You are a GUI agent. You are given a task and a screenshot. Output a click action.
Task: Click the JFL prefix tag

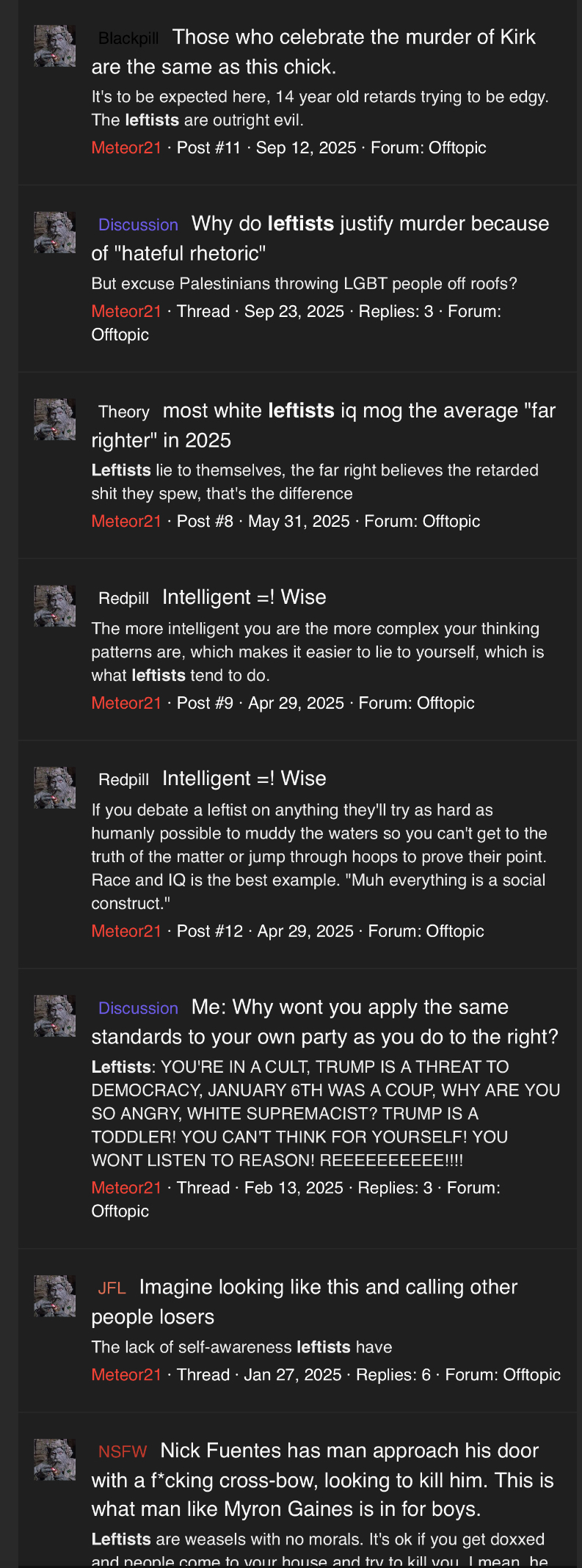point(112,1288)
